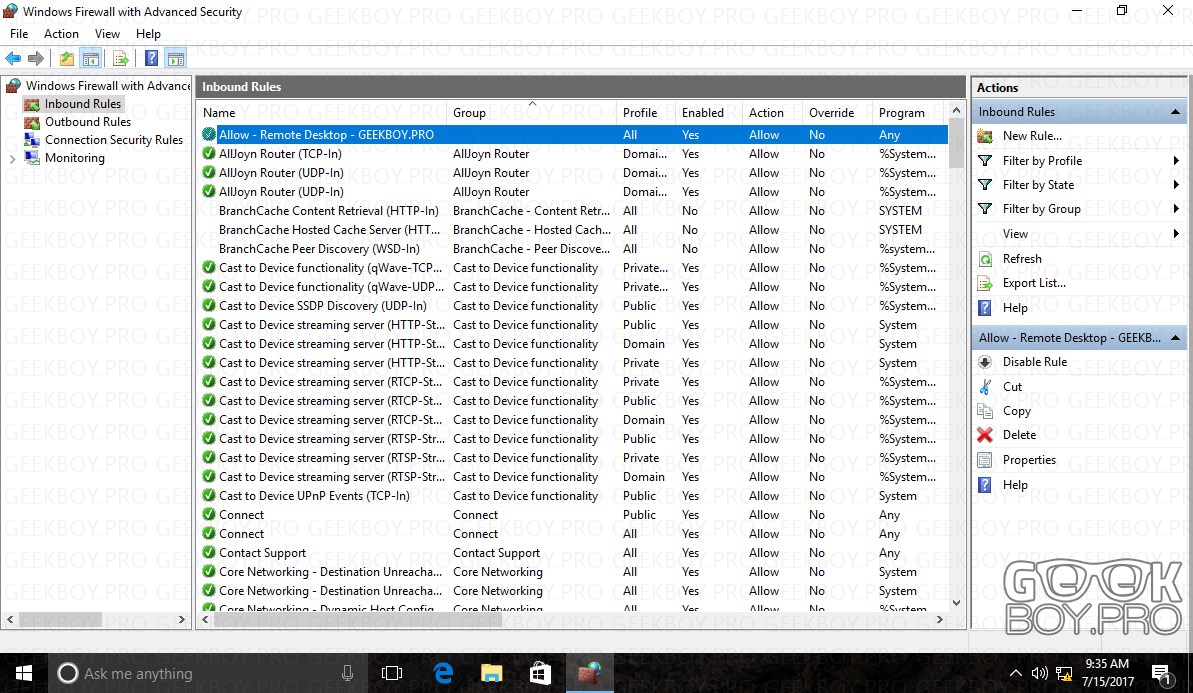Open Help from the toolbar question-mark icon
1193x693 pixels.
(151, 59)
